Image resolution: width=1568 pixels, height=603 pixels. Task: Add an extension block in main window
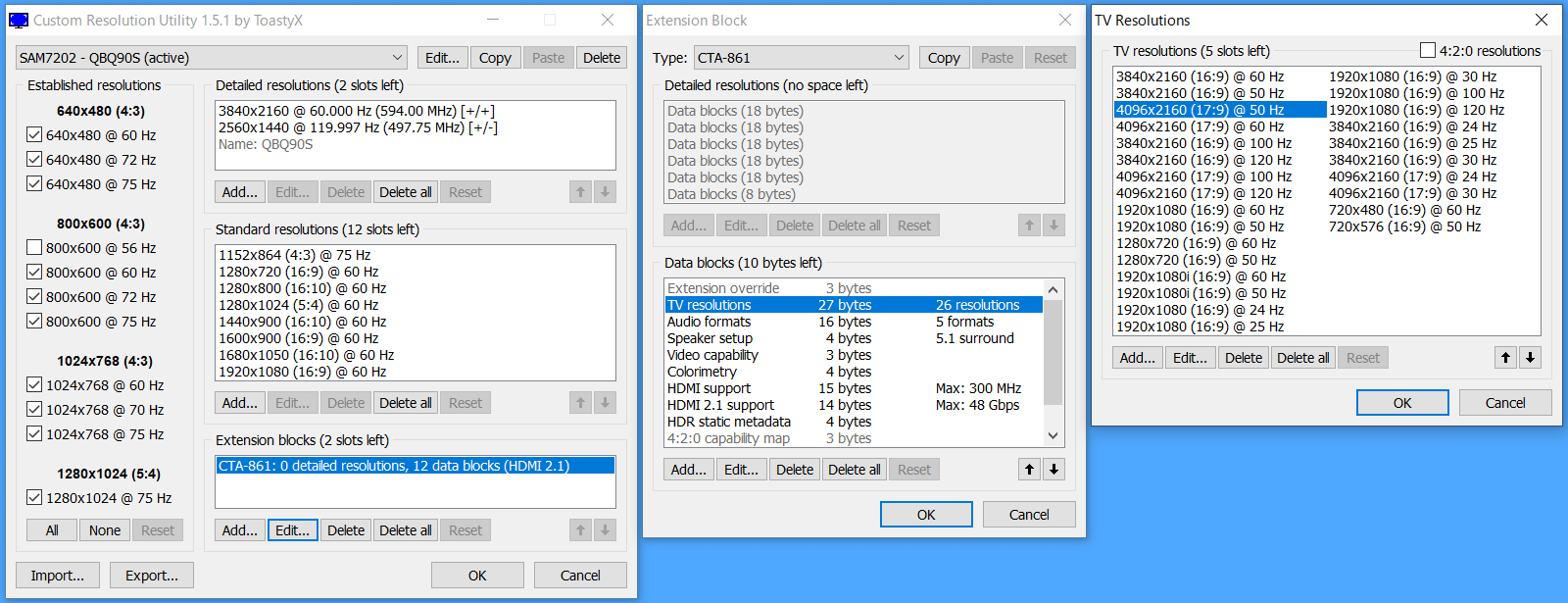(x=240, y=530)
